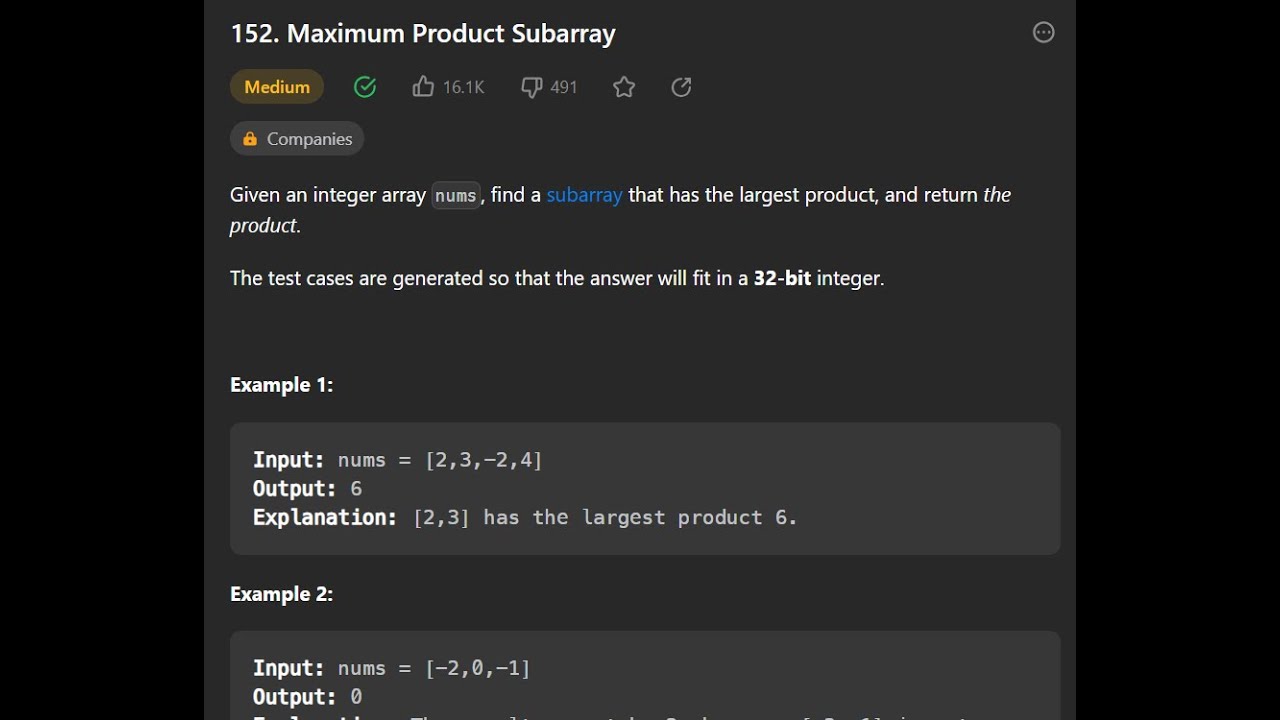Click the Maximum Product Subarray title
Screen dimensions: 1280x720
tap(423, 33)
